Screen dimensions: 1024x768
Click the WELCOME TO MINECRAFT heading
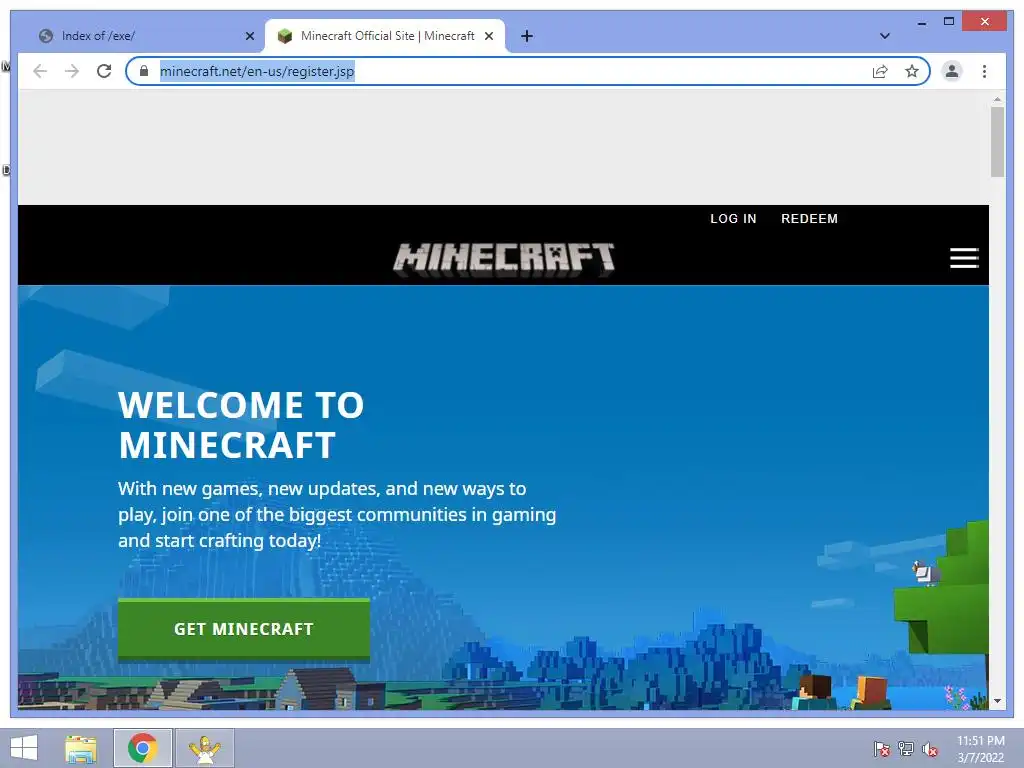click(241, 425)
